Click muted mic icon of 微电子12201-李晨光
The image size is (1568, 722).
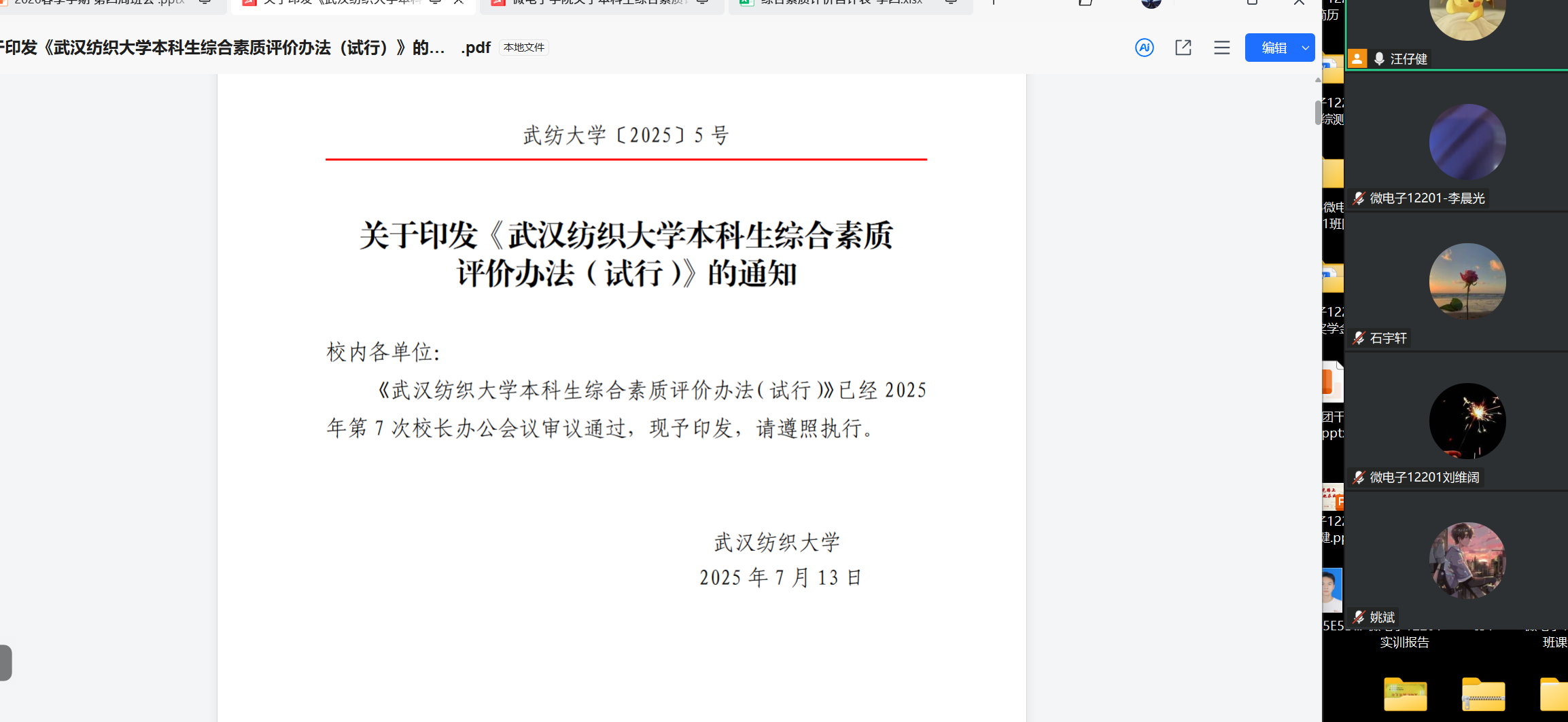pos(1359,198)
